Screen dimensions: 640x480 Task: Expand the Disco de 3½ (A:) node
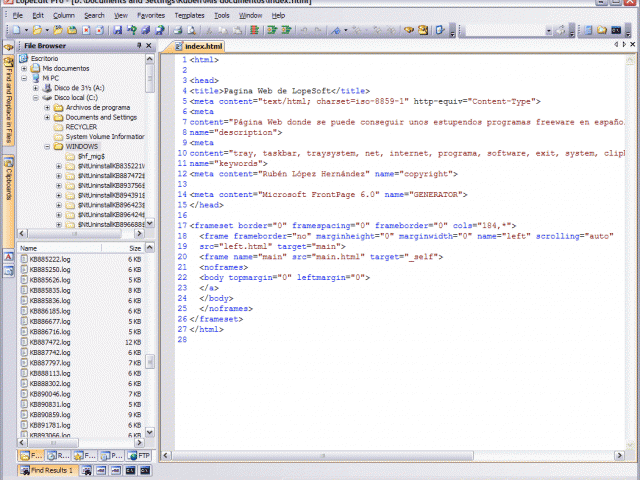point(36,88)
